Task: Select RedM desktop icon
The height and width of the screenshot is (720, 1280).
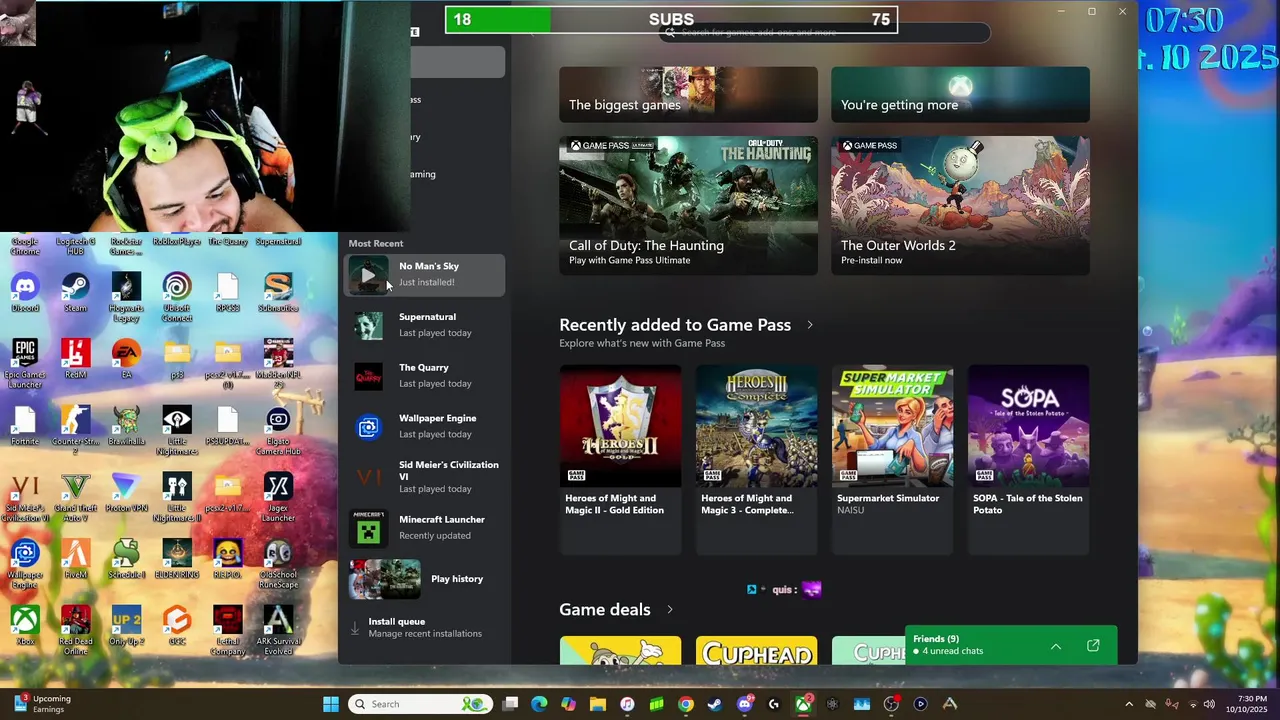Action: tap(76, 359)
